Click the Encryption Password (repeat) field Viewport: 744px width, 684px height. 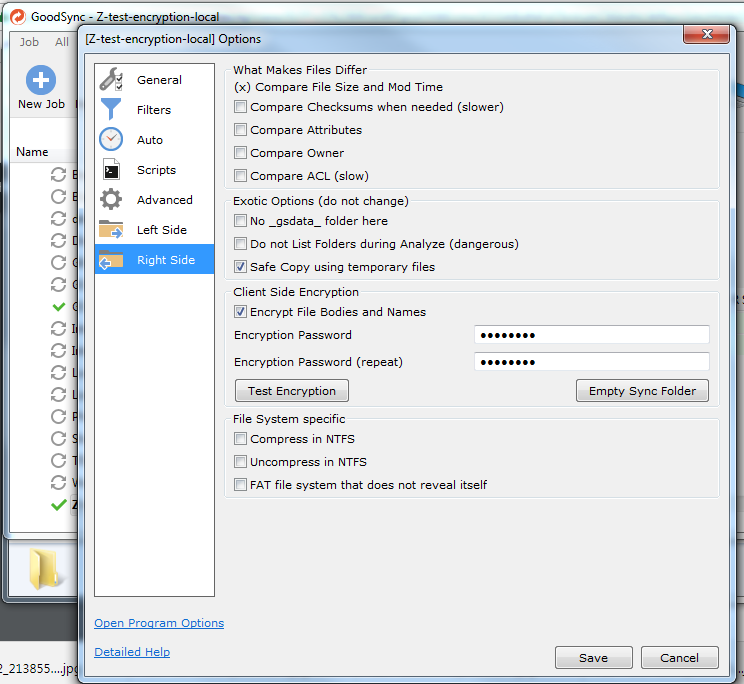pyautogui.click(x=592, y=362)
